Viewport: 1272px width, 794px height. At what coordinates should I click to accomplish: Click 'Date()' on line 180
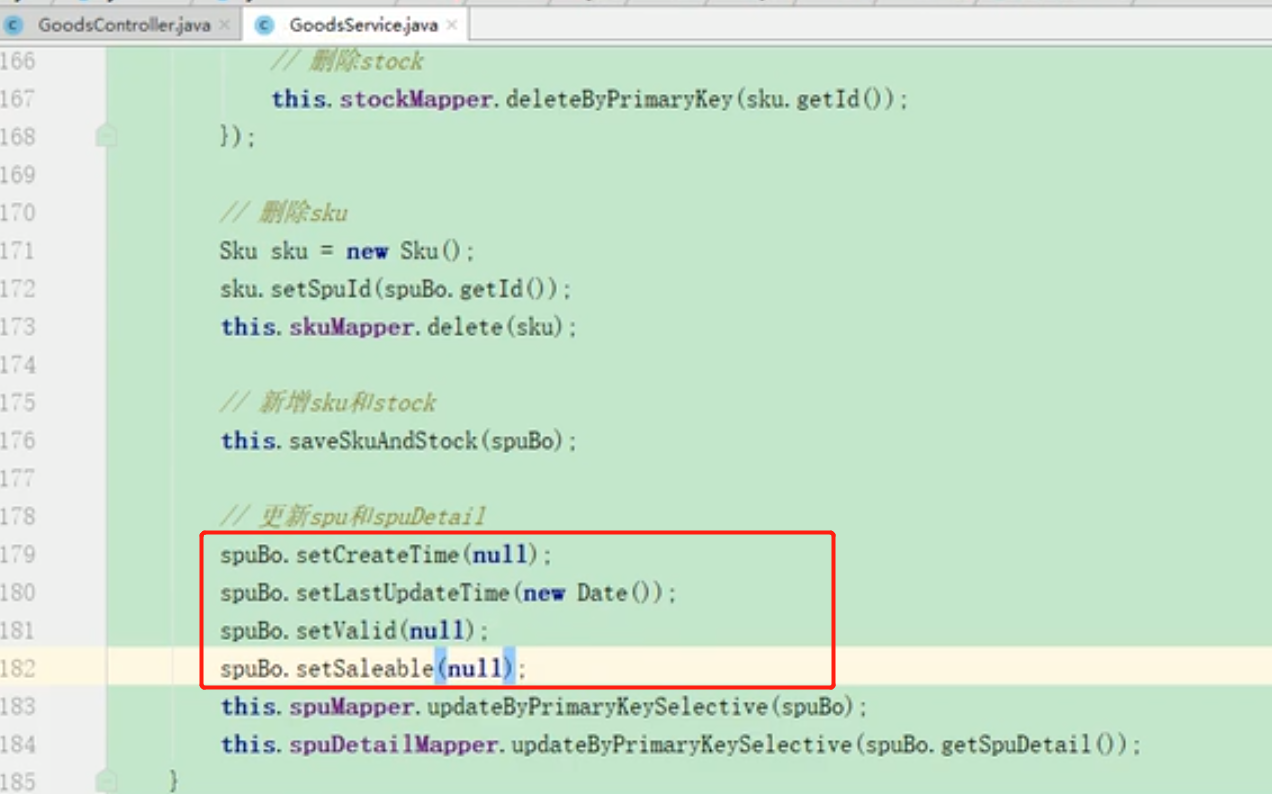click(x=614, y=593)
